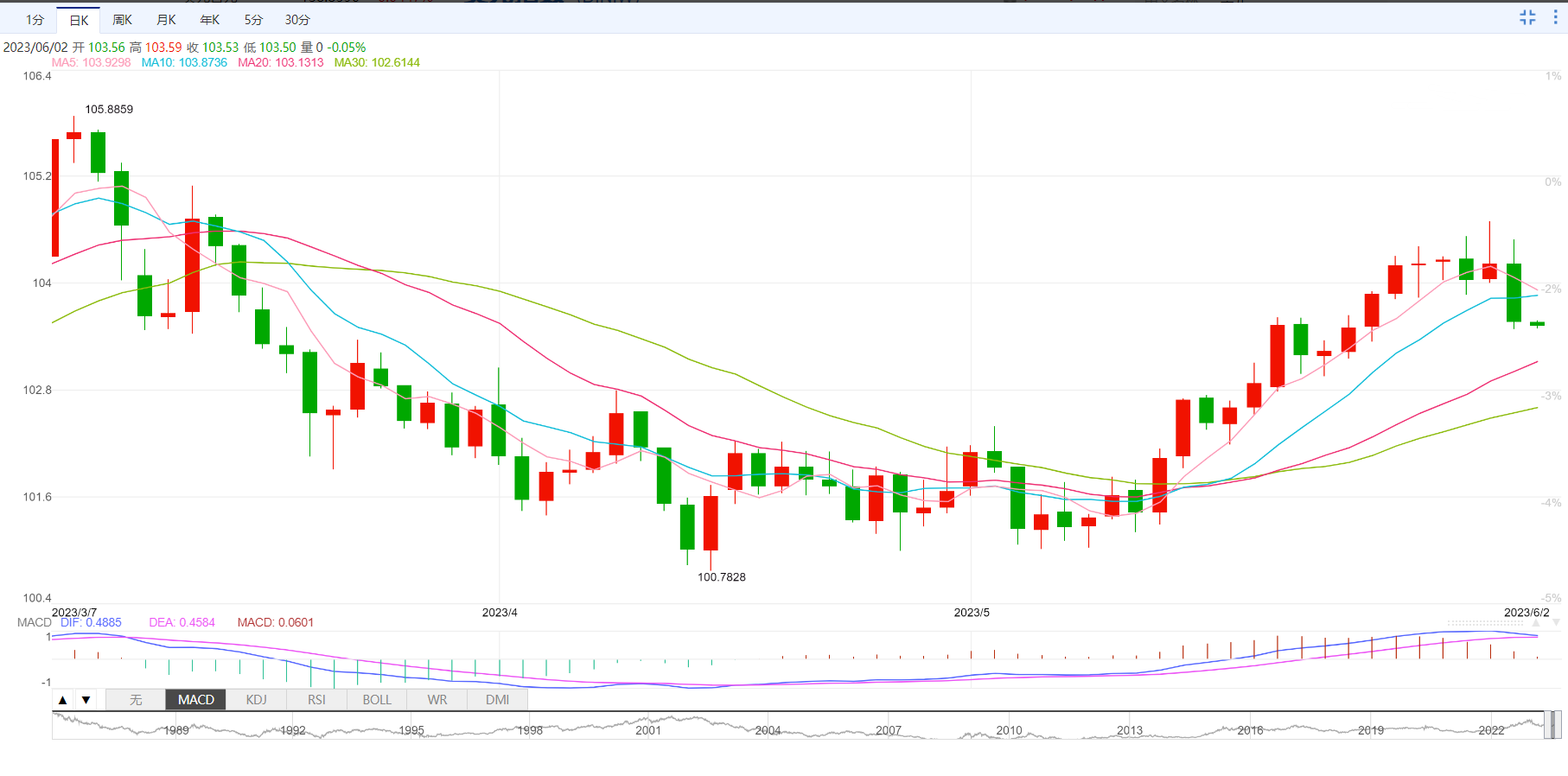Switch indicator to DMI
Viewport: 1568px width, 776px height.
pyautogui.click(x=497, y=700)
